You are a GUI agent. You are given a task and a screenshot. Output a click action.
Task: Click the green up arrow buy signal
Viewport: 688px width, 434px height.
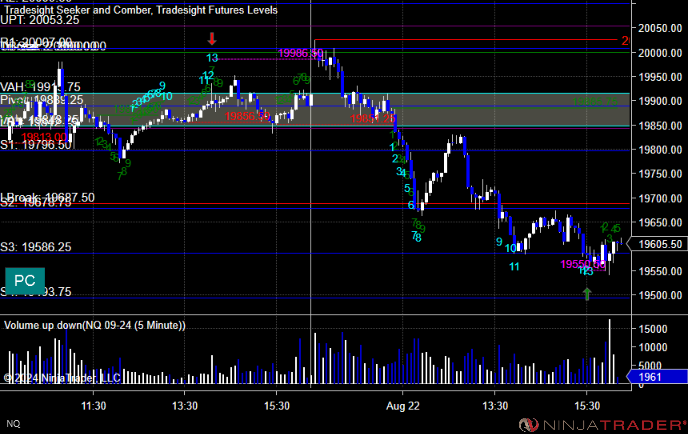pos(587,294)
